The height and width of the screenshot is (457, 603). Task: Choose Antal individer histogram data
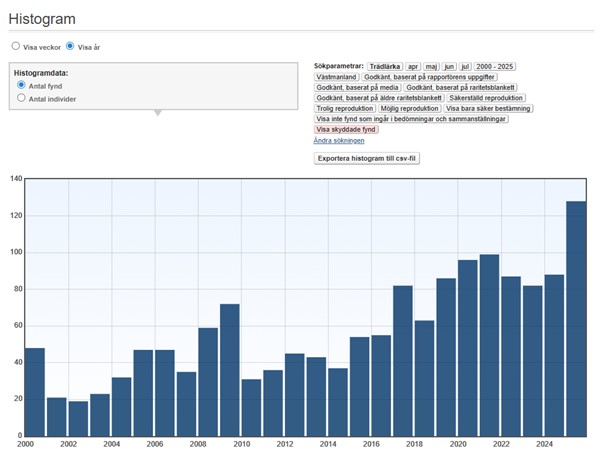tap(22, 98)
